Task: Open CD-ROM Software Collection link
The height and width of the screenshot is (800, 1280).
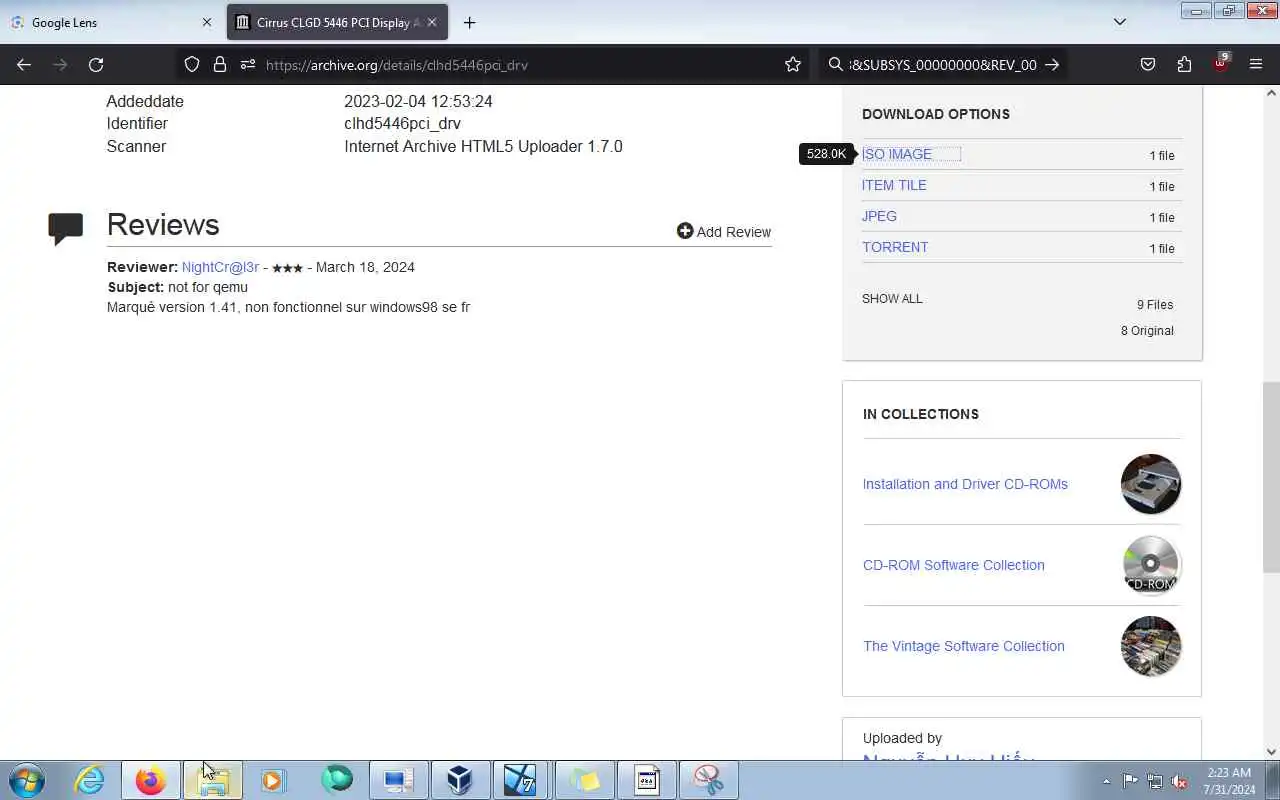Action: click(953, 565)
